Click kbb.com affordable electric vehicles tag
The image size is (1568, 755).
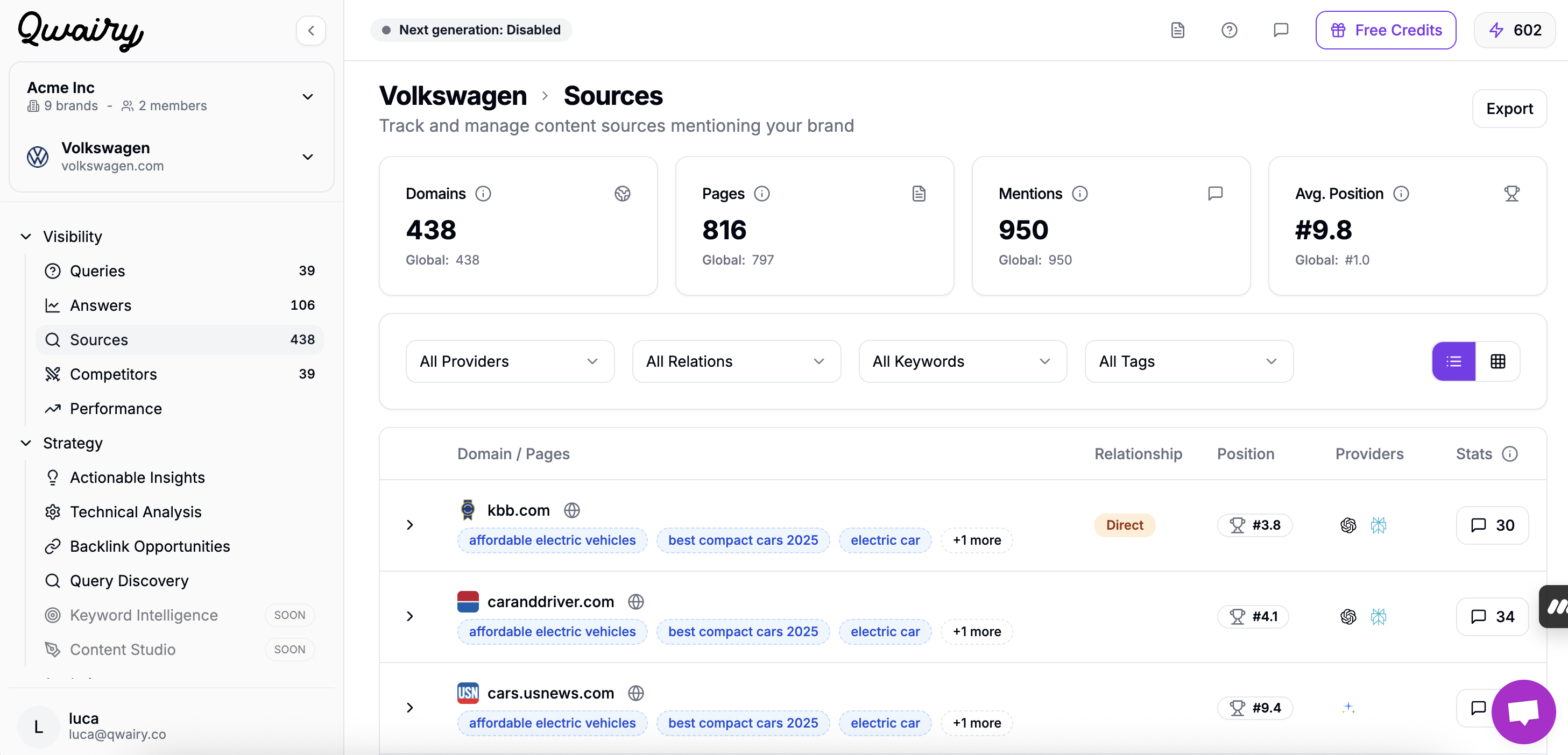[x=552, y=540]
